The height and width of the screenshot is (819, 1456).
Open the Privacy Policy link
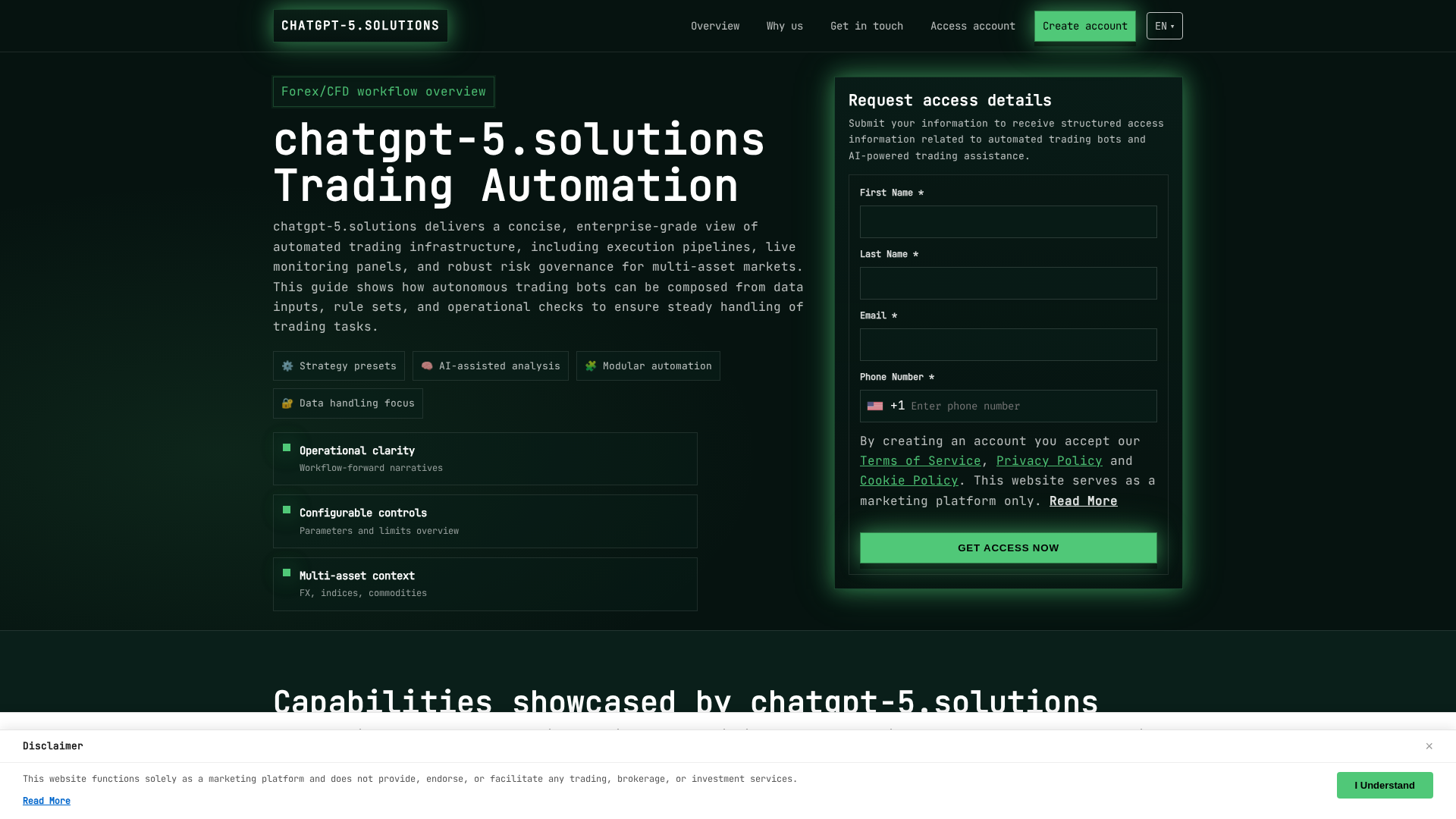pos(1050,461)
